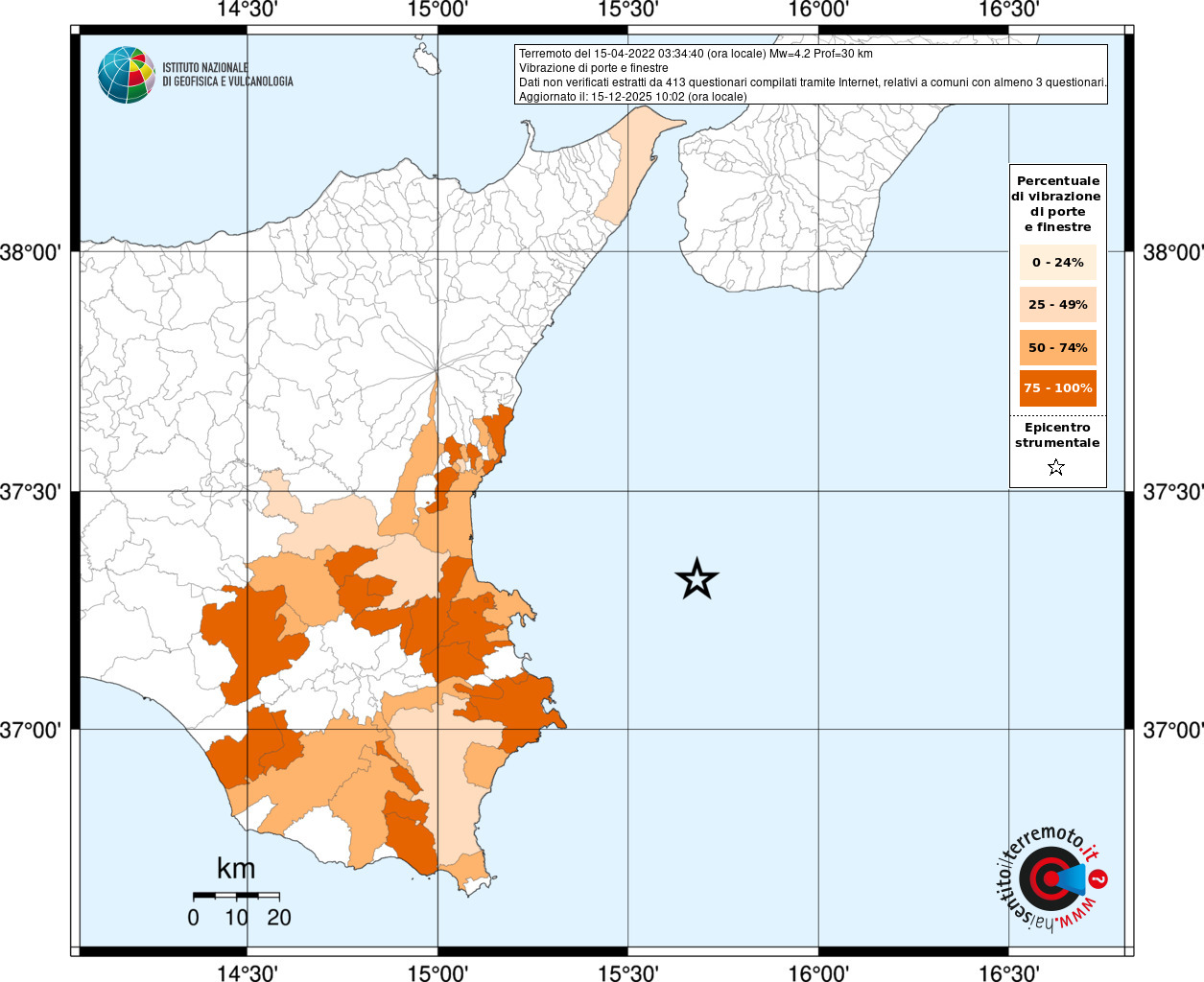Click the right axis label 37°00'
Screen dimensions: 1204x982
point(1172,730)
